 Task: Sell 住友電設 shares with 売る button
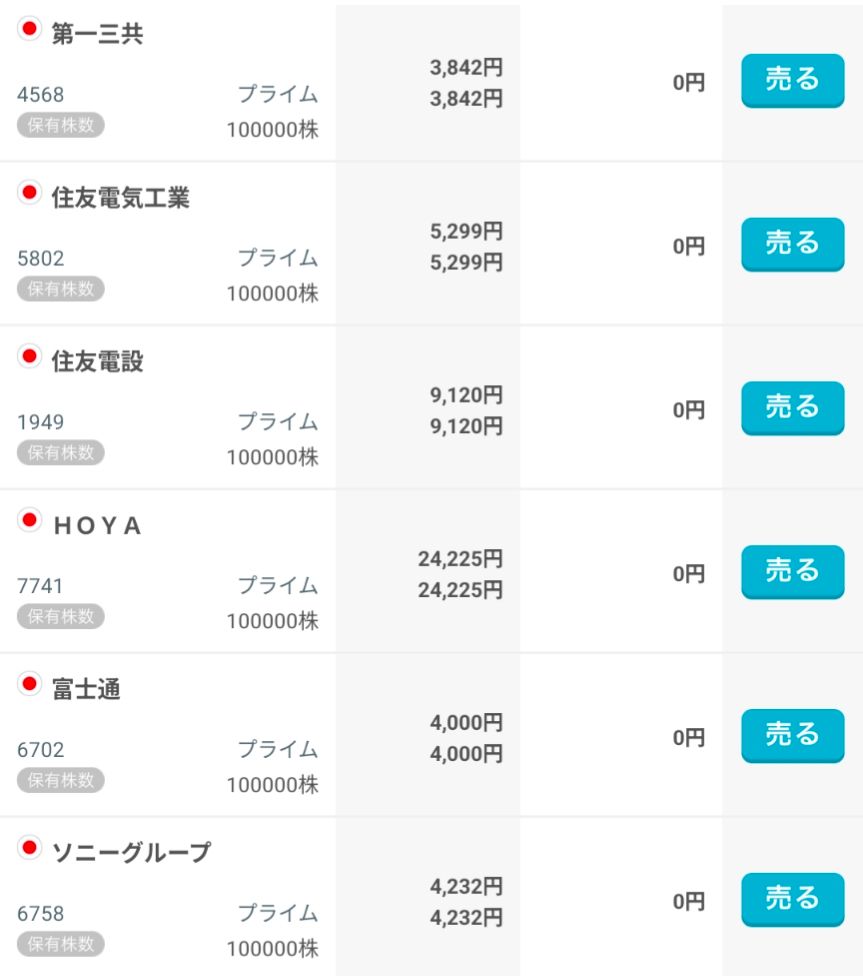pos(792,408)
